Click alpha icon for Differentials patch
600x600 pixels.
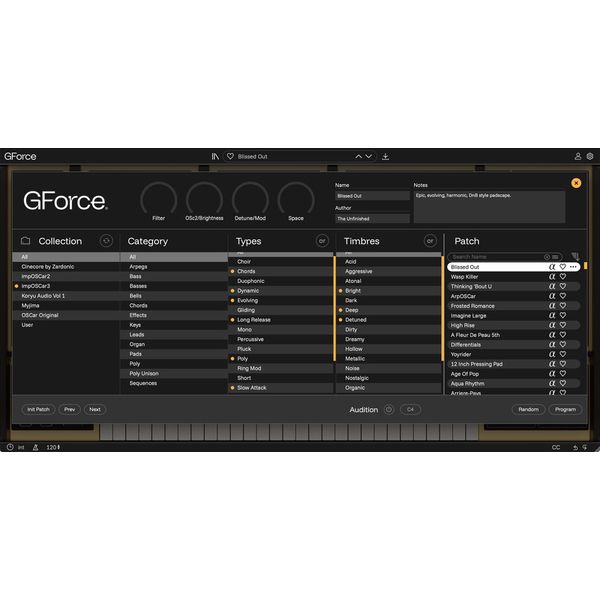tap(552, 344)
